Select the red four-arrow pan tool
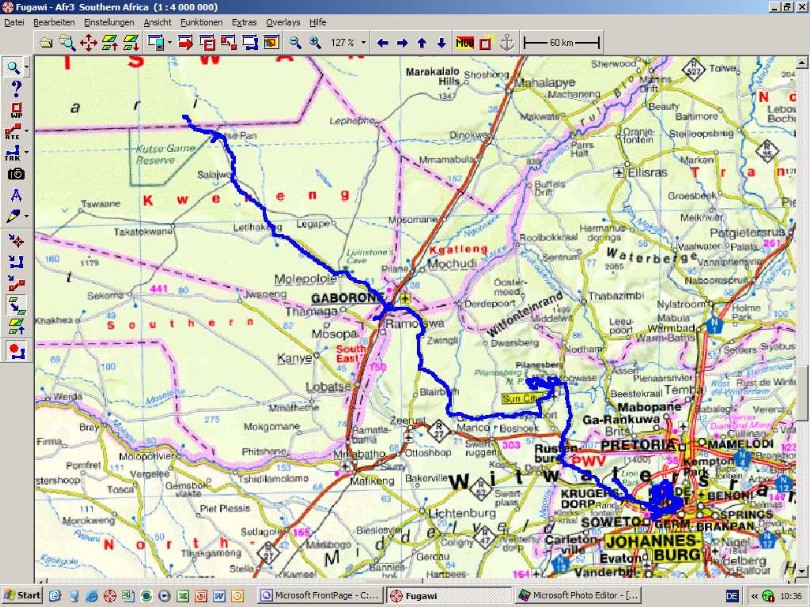Screen dimensions: 810x607 88,42
